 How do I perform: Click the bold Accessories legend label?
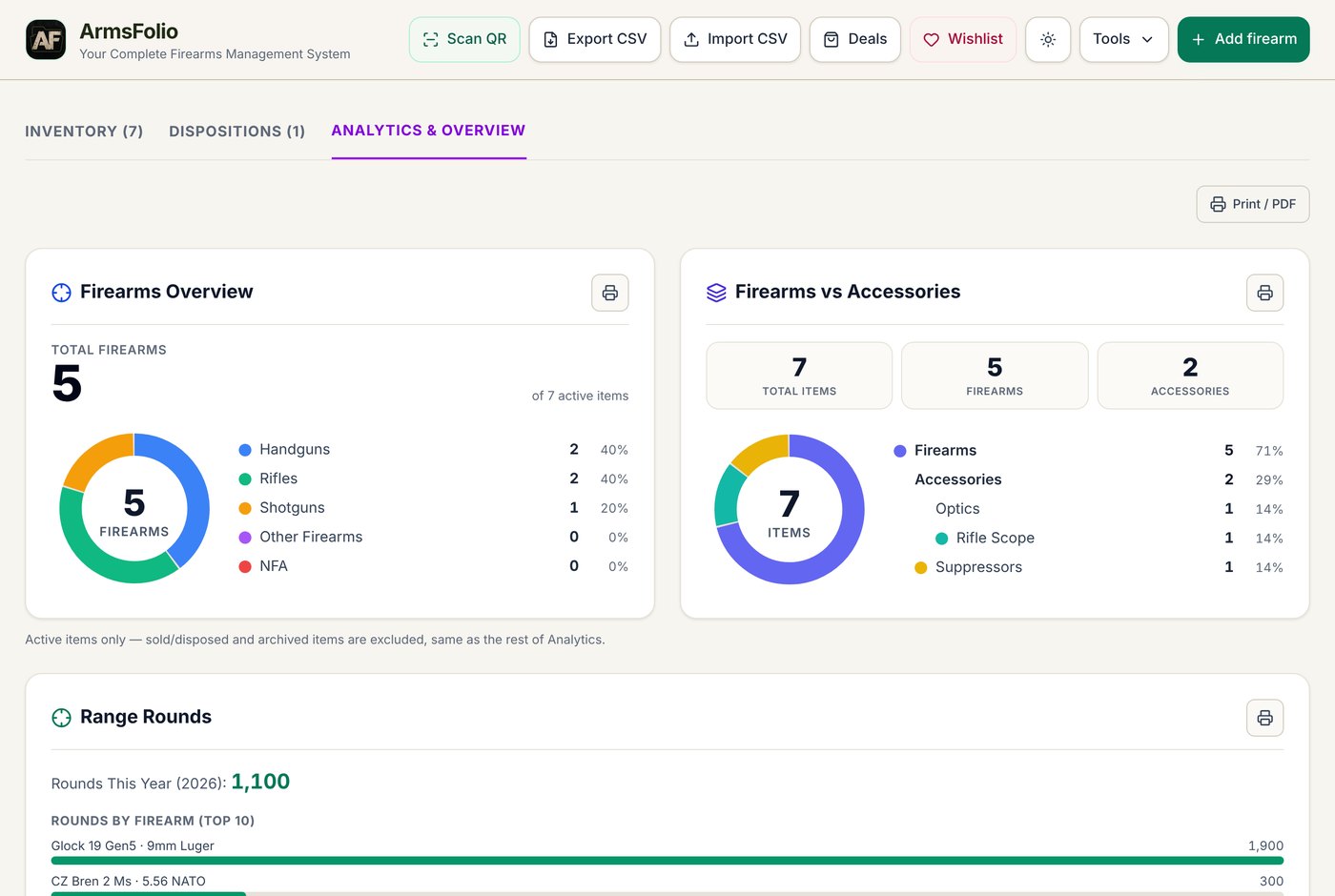tap(958, 479)
